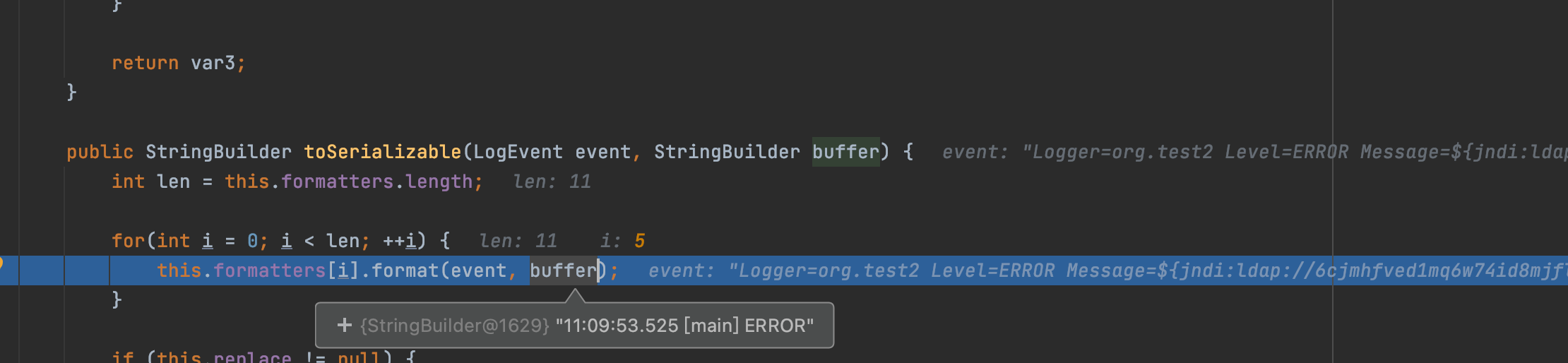Click the toSerializable method name
Image resolution: width=1568 pixels, height=363 pixels.
382,152
